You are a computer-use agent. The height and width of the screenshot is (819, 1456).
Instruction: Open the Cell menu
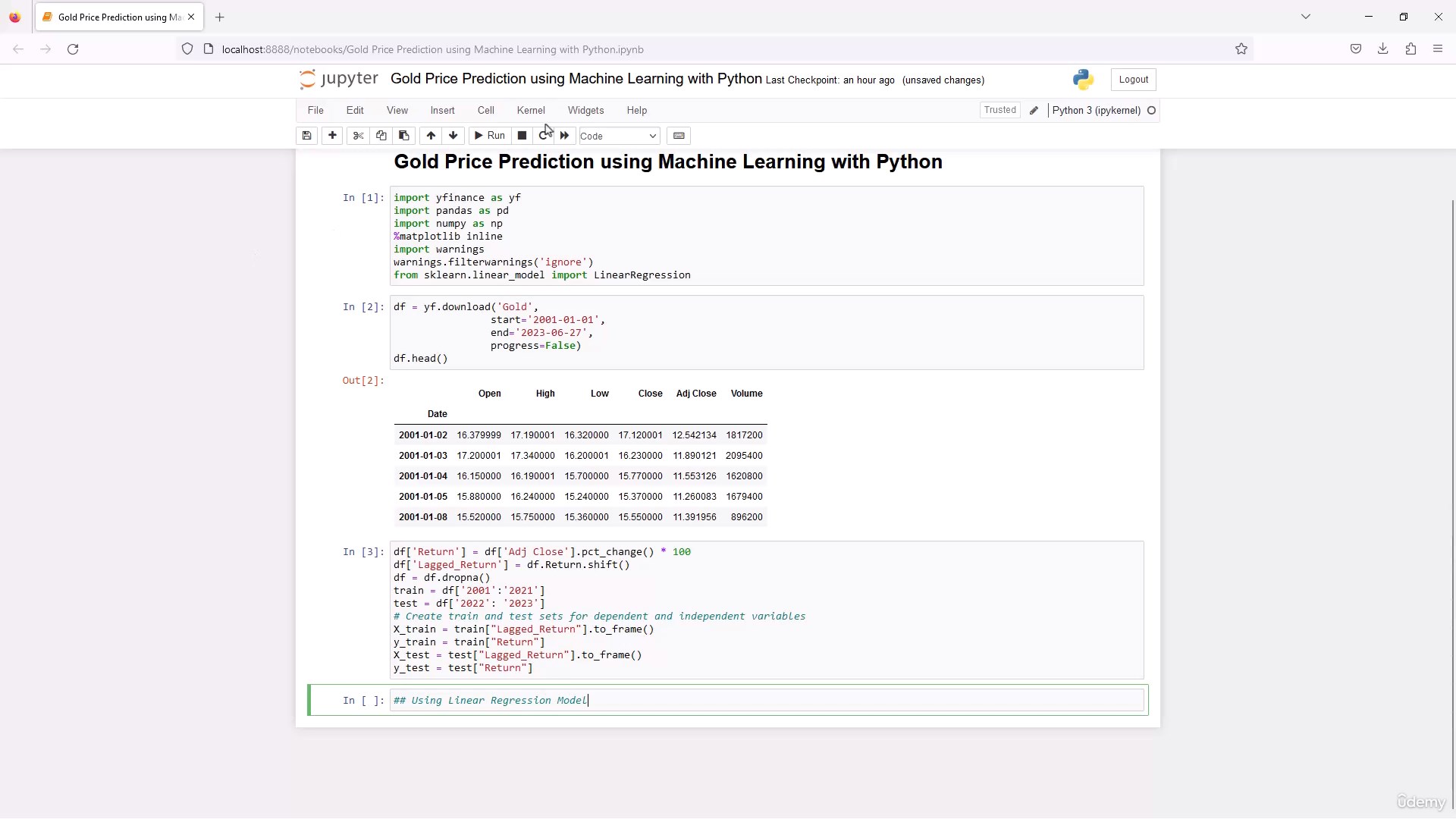pos(485,111)
